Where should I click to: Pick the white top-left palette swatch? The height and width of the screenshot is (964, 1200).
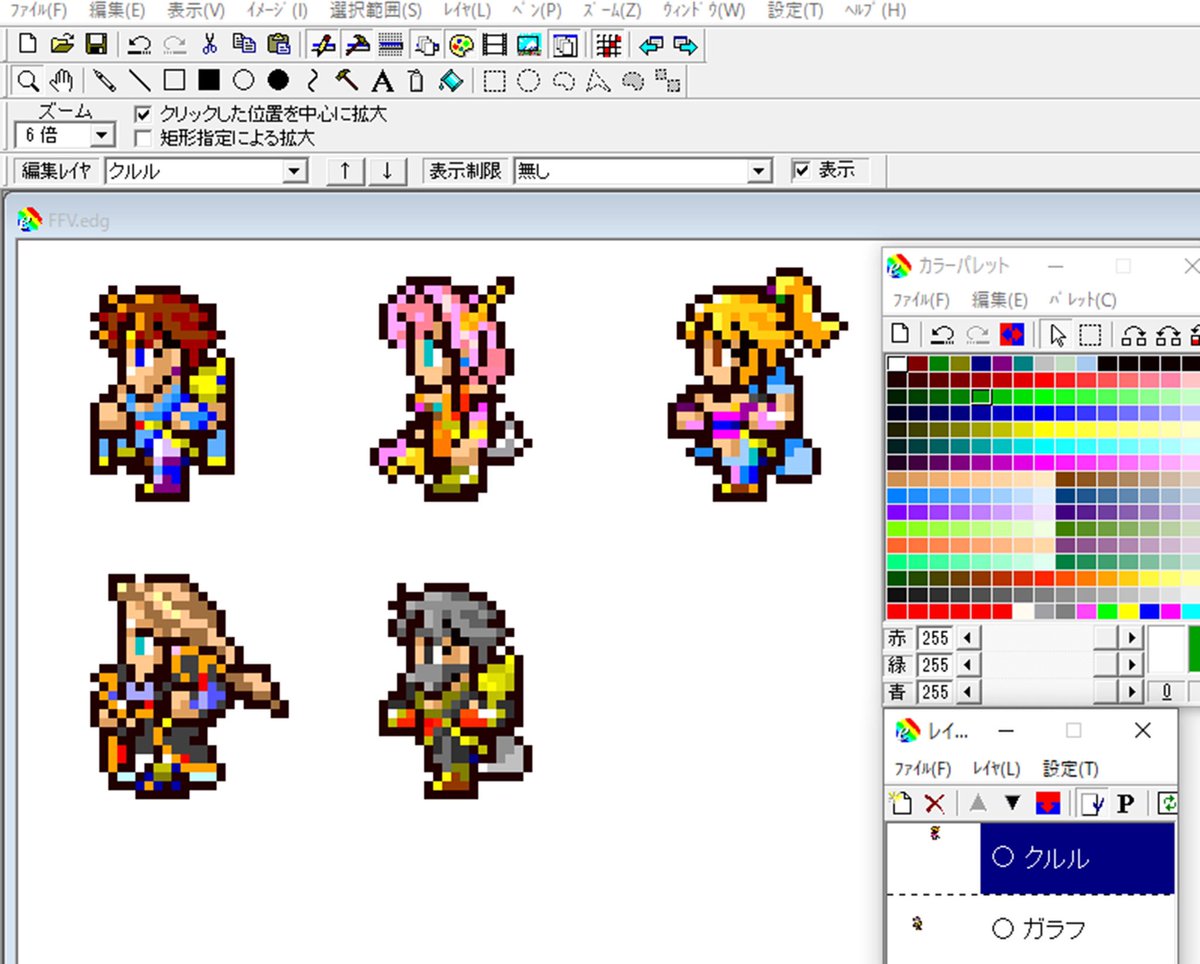click(x=898, y=364)
